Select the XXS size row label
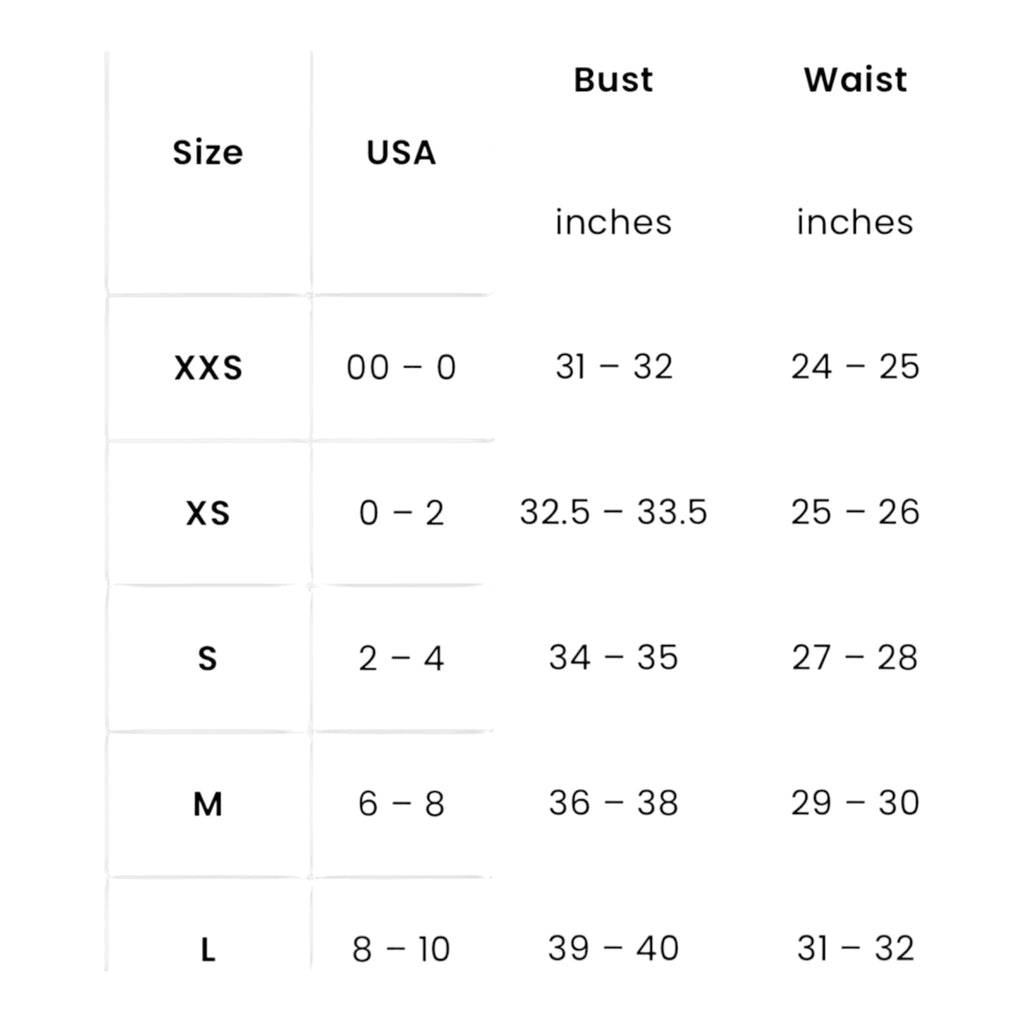Screen dimensions: 1024x1024 (x=208, y=368)
